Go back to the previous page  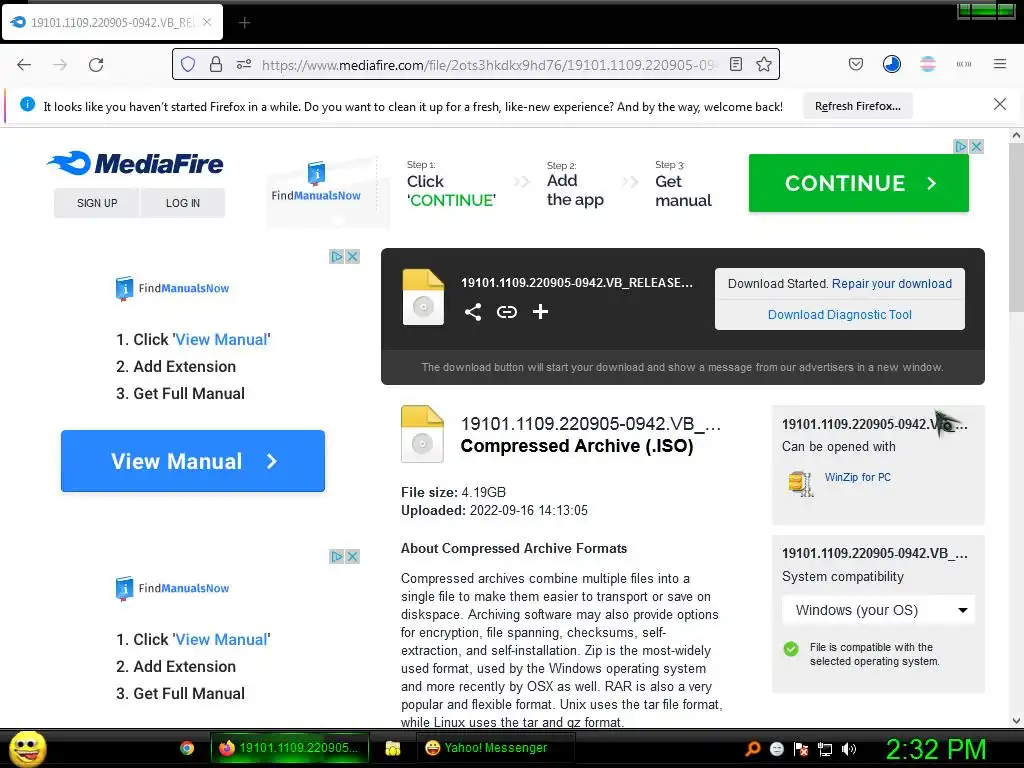[x=24, y=65]
